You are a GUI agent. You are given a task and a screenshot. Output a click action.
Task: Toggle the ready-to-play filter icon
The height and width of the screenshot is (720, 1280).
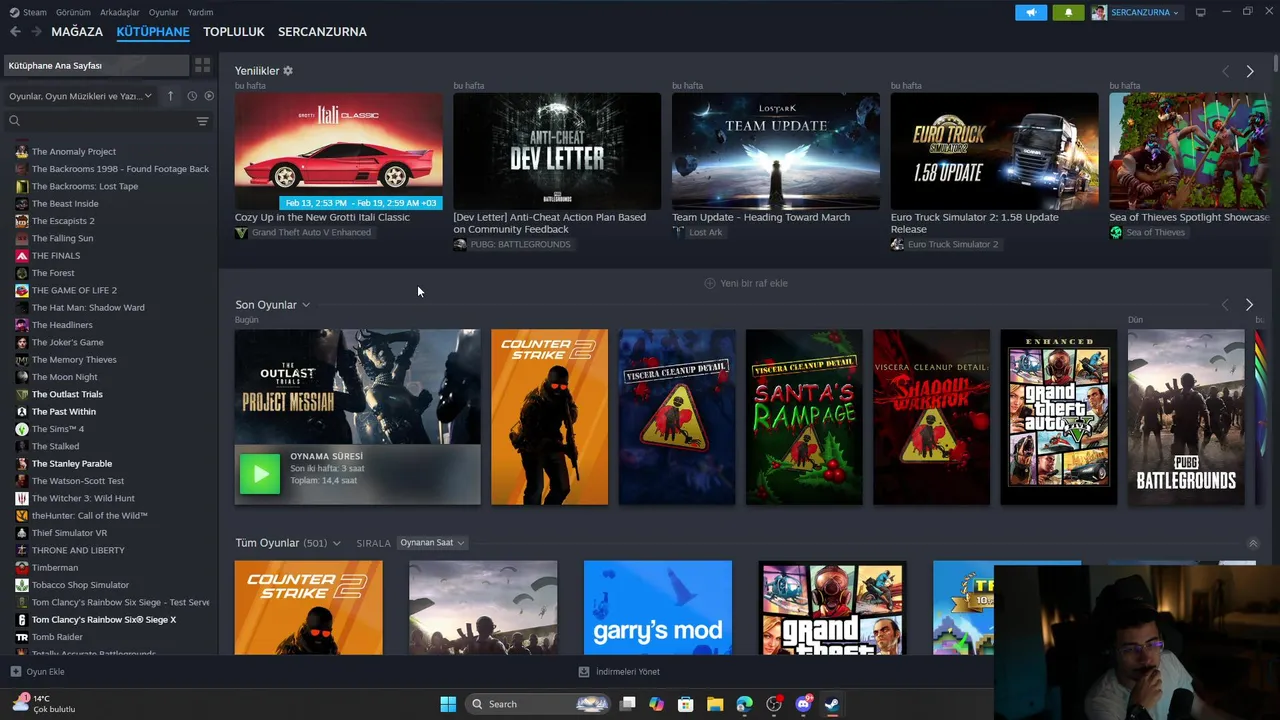point(209,96)
